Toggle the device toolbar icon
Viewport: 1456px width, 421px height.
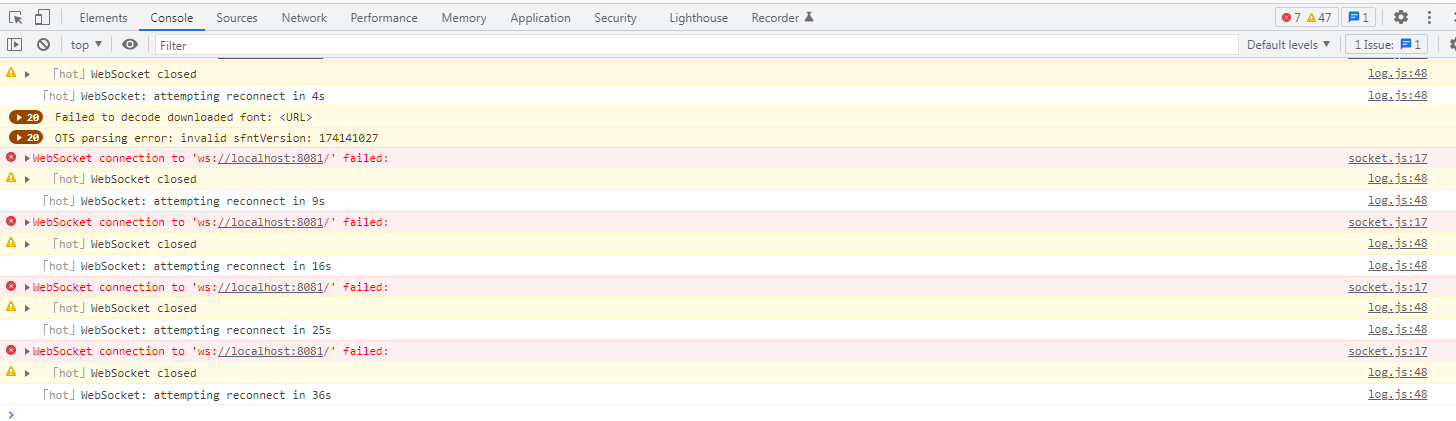click(x=42, y=17)
